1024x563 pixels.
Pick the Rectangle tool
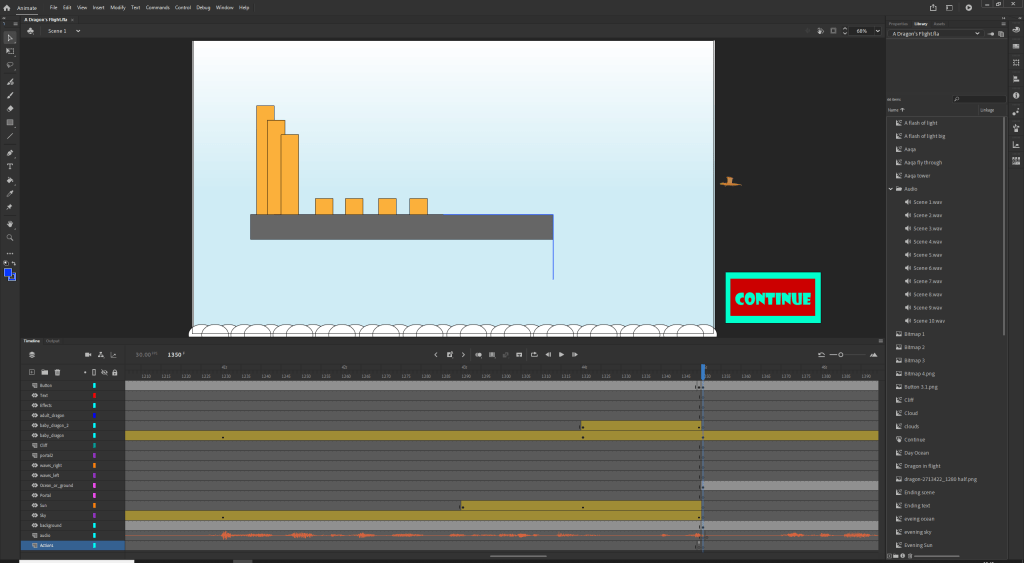(10, 122)
